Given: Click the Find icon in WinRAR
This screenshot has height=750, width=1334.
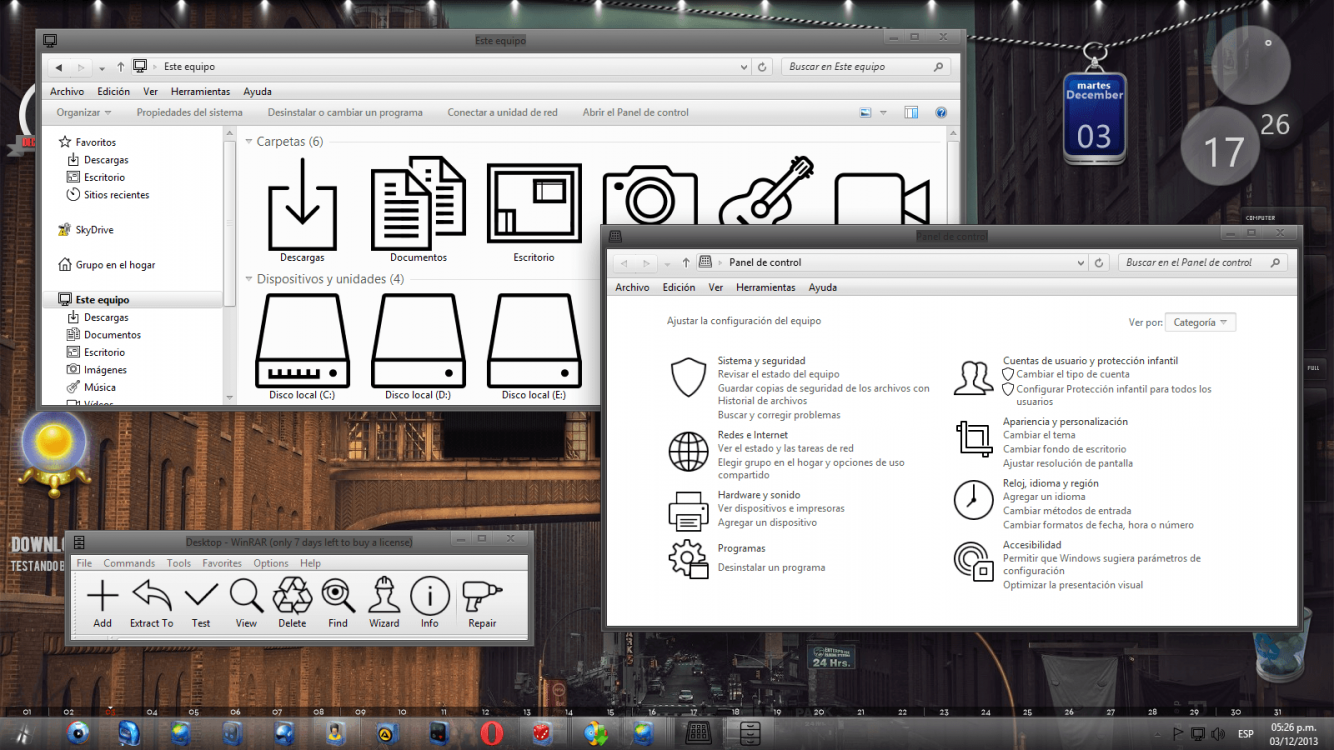Looking at the screenshot, I should click(x=338, y=598).
